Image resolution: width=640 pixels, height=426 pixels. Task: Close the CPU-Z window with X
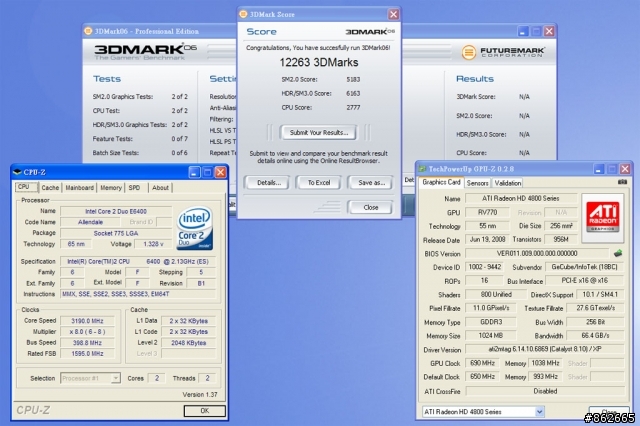(220, 173)
